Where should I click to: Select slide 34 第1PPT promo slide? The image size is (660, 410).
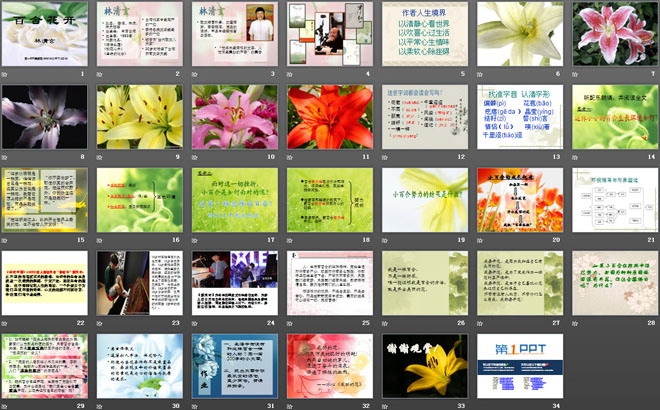point(520,366)
